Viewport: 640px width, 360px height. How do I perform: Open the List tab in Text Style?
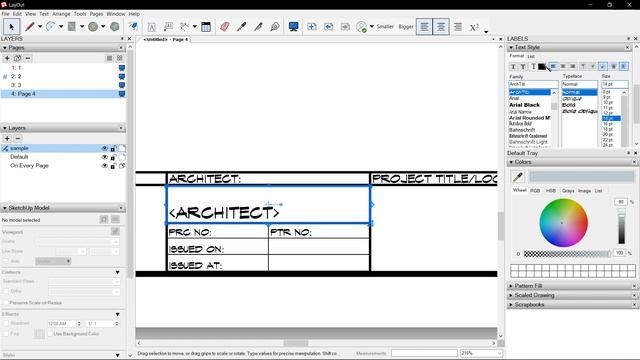coord(531,56)
